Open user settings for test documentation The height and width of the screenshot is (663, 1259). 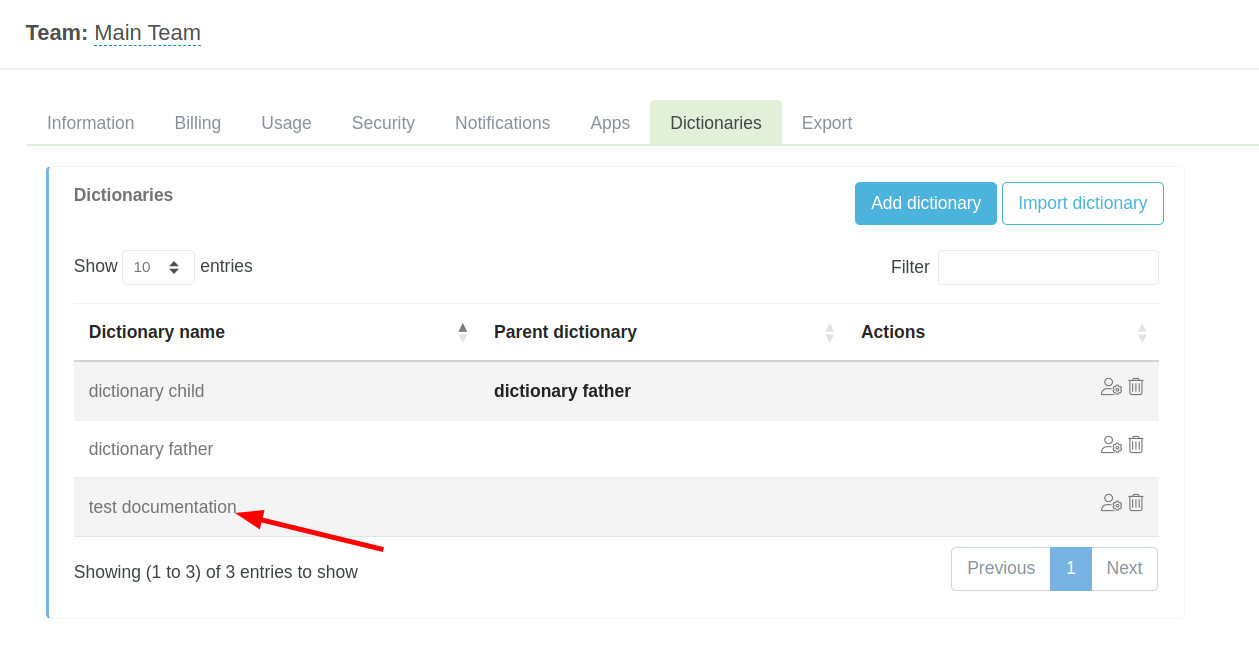tap(1110, 503)
